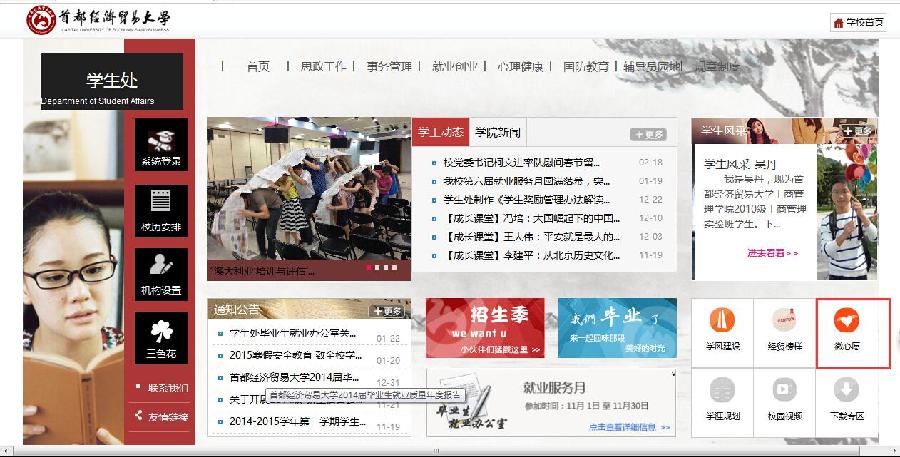The image size is (900, 457).
Task: Select the last carousel dot
Action: pyautogui.click(x=394, y=268)
